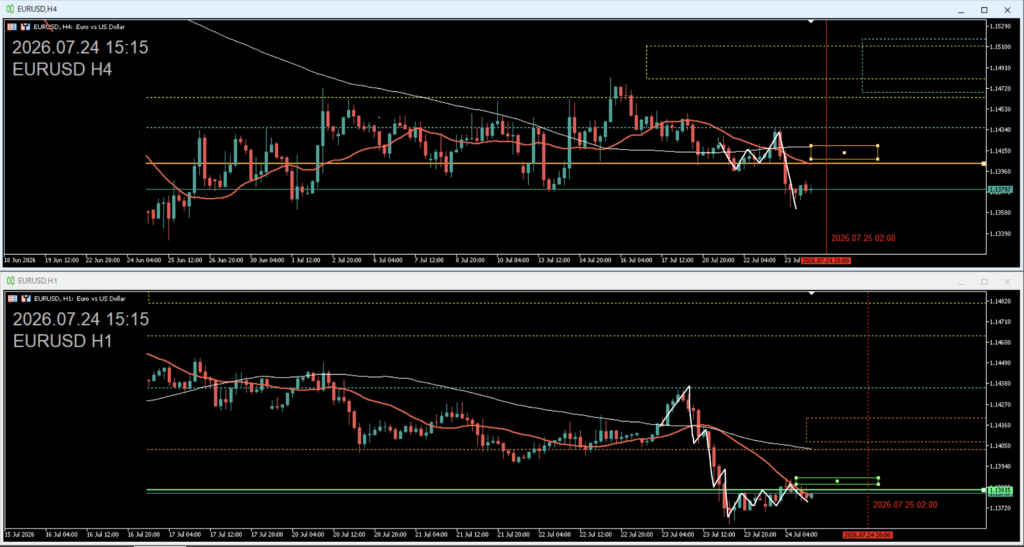The height and width of the screenshot is (547, 1024).
Task: Click the 1.14820 price level on the H1 axis
Action: pyautogui.click(x=1001, y=301)
